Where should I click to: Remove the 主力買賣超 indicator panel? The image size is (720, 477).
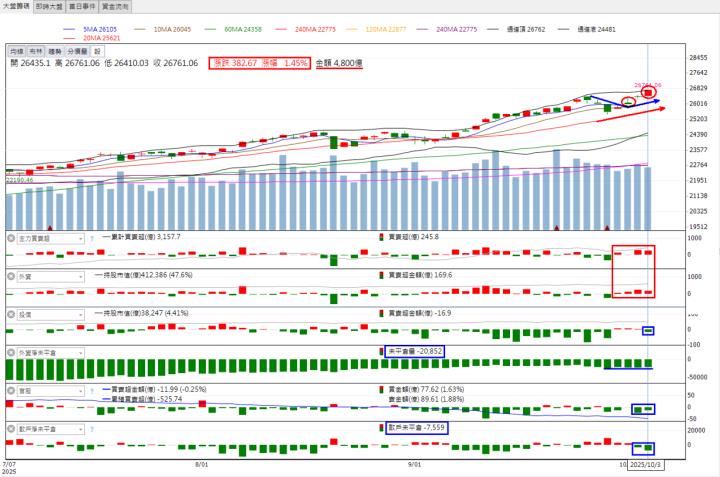12,238
